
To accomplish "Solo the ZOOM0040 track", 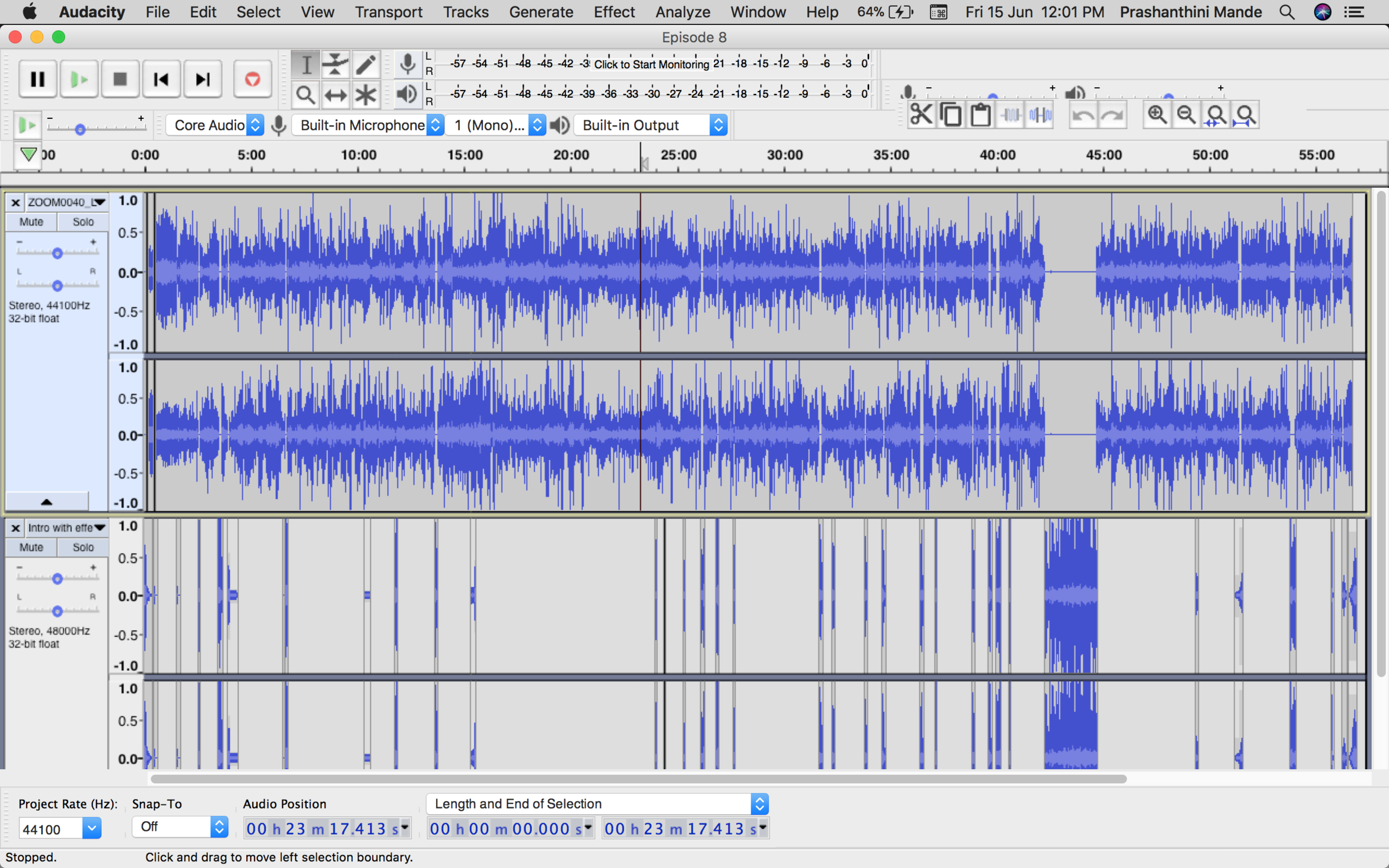I will click(83, 222).
